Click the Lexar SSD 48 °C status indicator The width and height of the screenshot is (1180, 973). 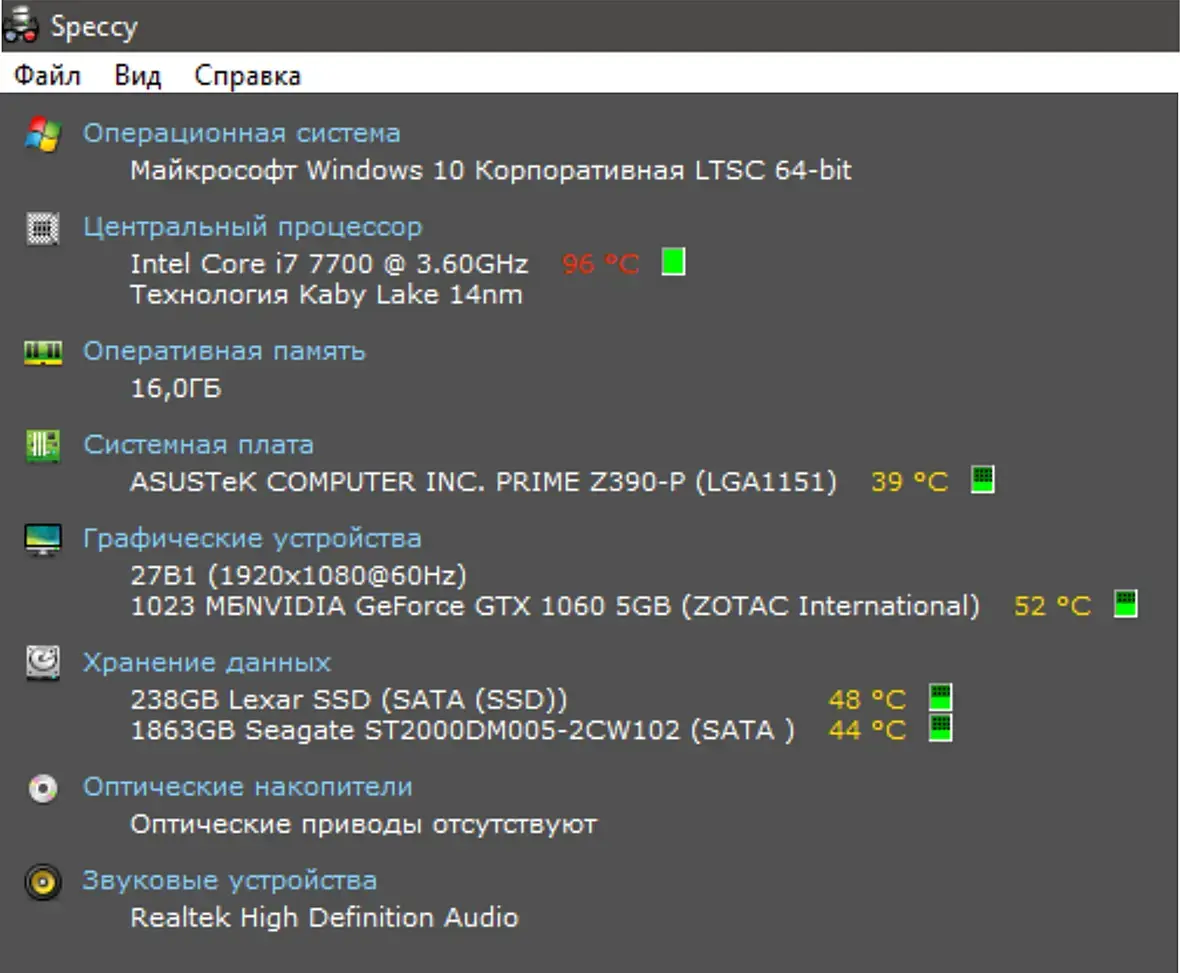[940, 698]
